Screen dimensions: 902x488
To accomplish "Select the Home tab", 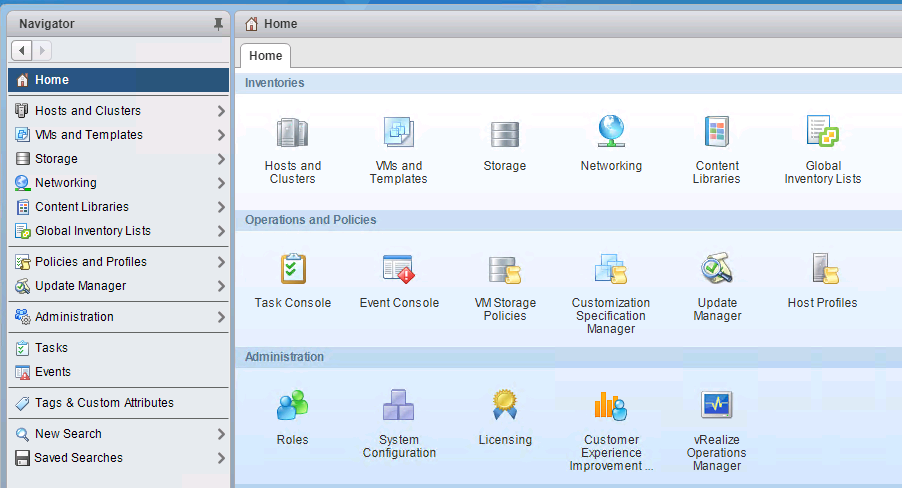I will pos(265,56).
